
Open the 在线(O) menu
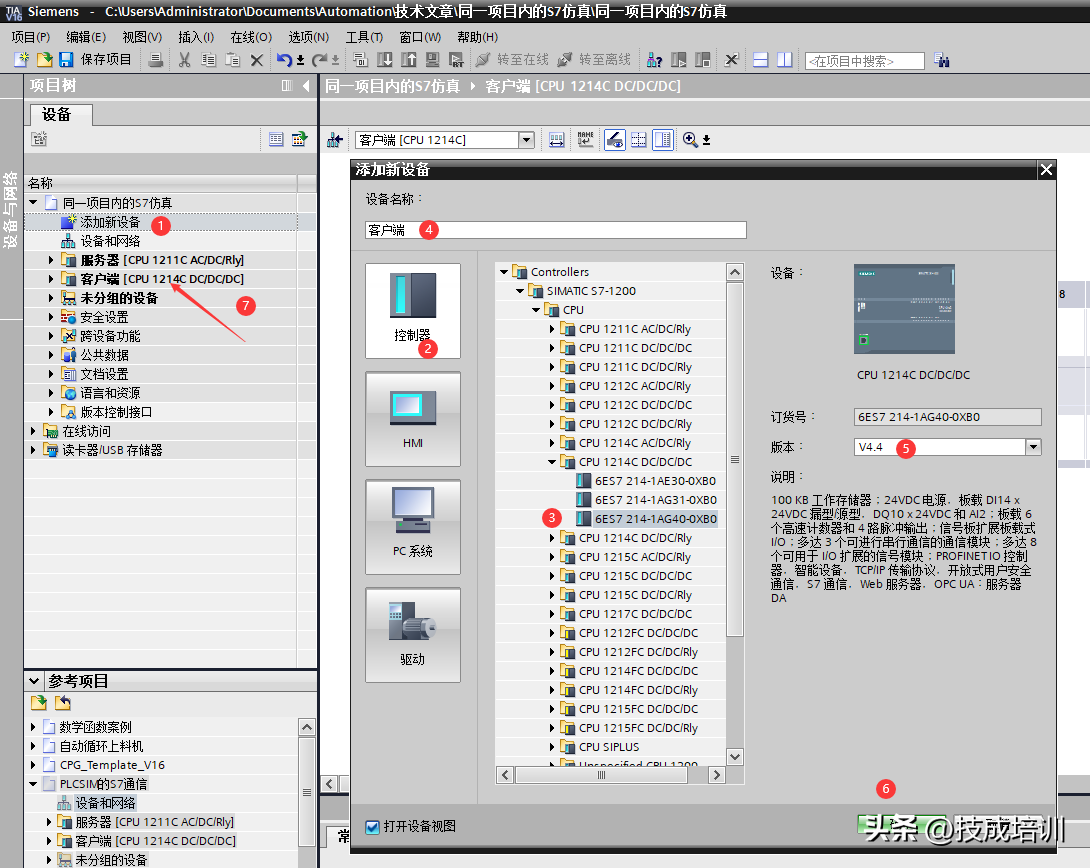tap(250, 37)
